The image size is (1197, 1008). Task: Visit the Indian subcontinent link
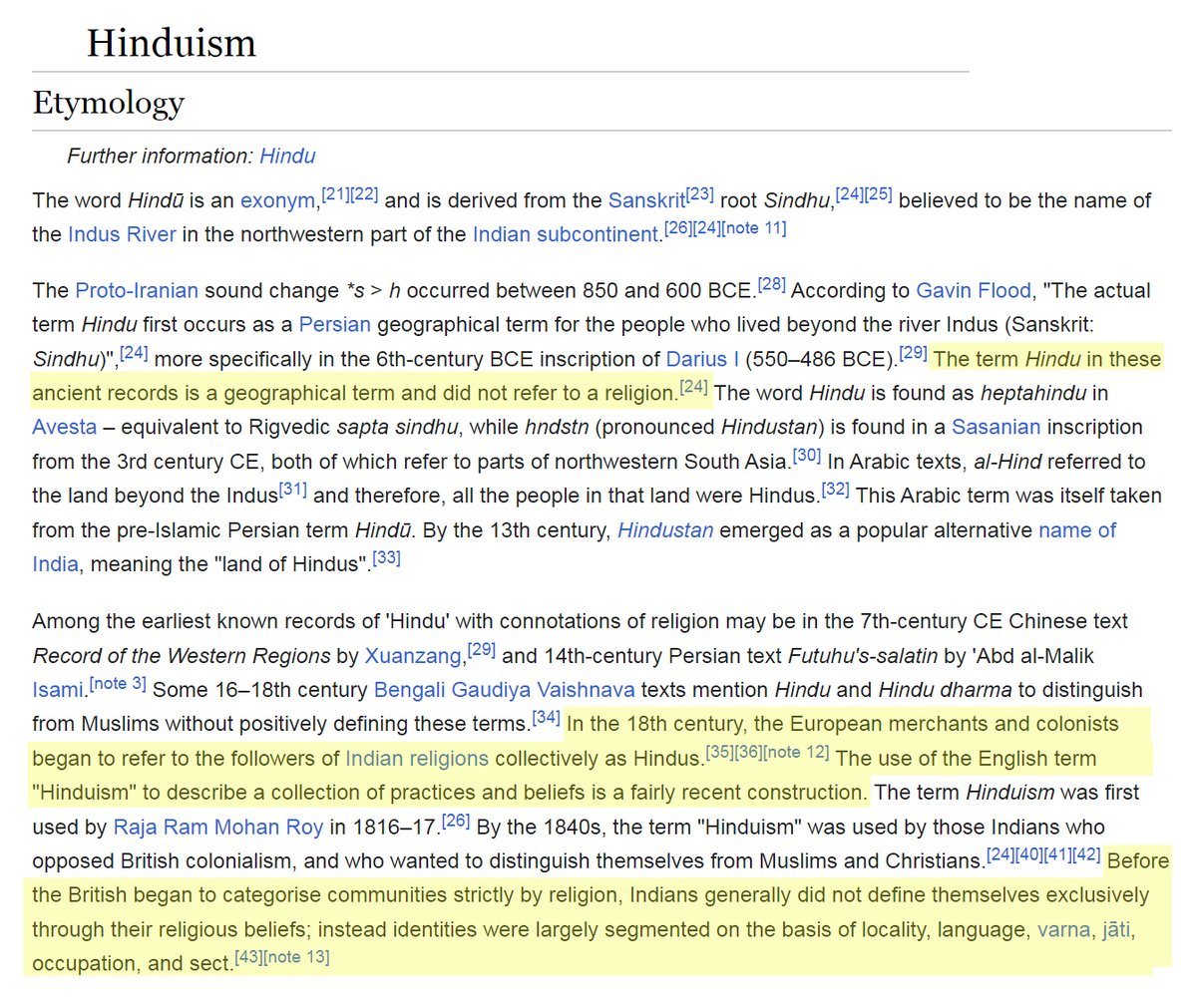click(x=566, y=234)
